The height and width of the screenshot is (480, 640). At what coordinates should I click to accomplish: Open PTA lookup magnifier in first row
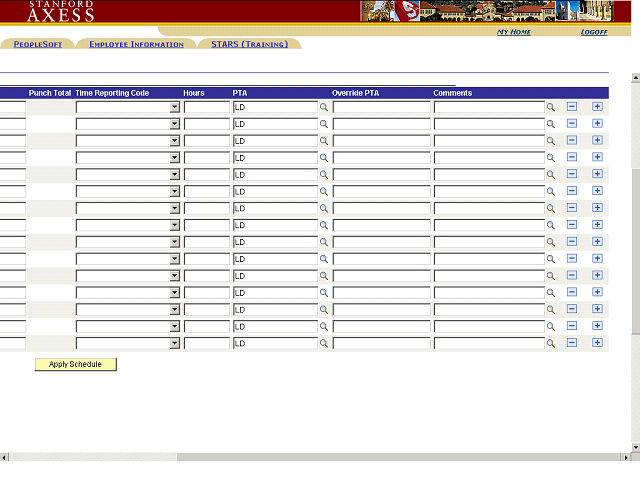click(x=323, y=107)
